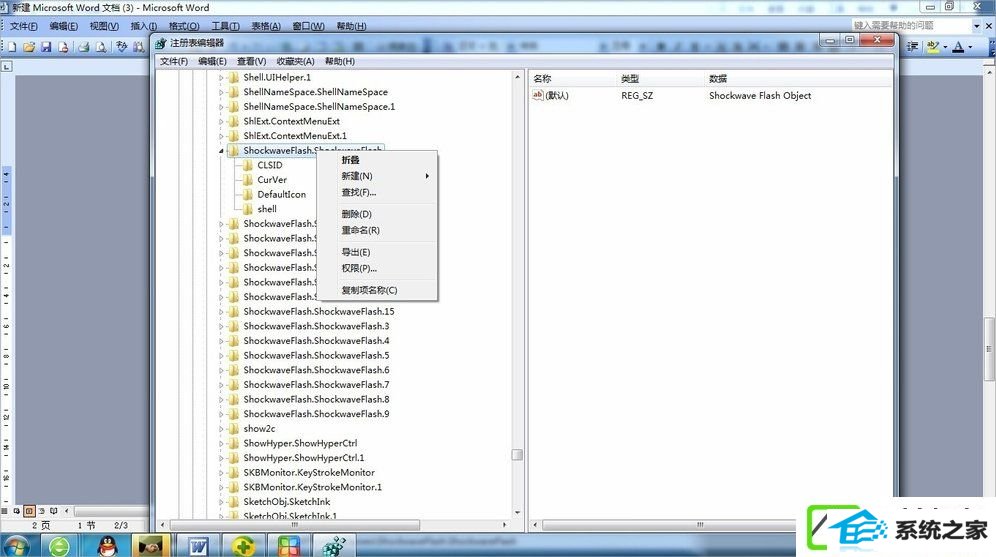Screen dimensions: 996x557
Task: Choose 导出(E) in the context menu
Action: (377, 252)
